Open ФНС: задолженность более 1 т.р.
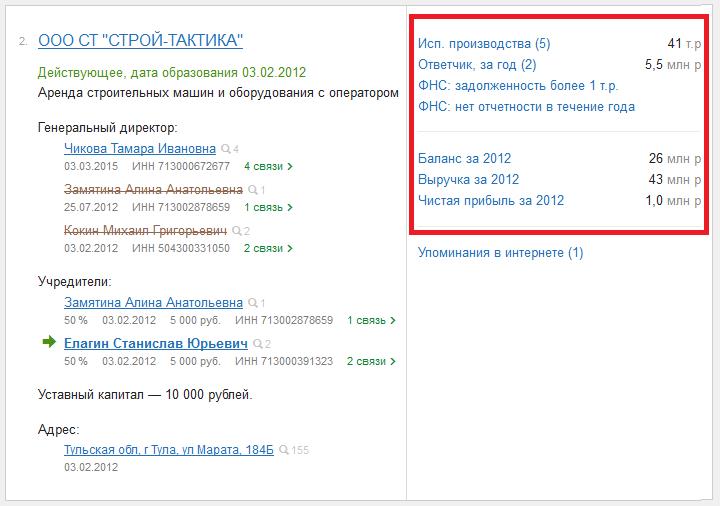Viewport: 720px width, 506px height. (x=517, y=86)
